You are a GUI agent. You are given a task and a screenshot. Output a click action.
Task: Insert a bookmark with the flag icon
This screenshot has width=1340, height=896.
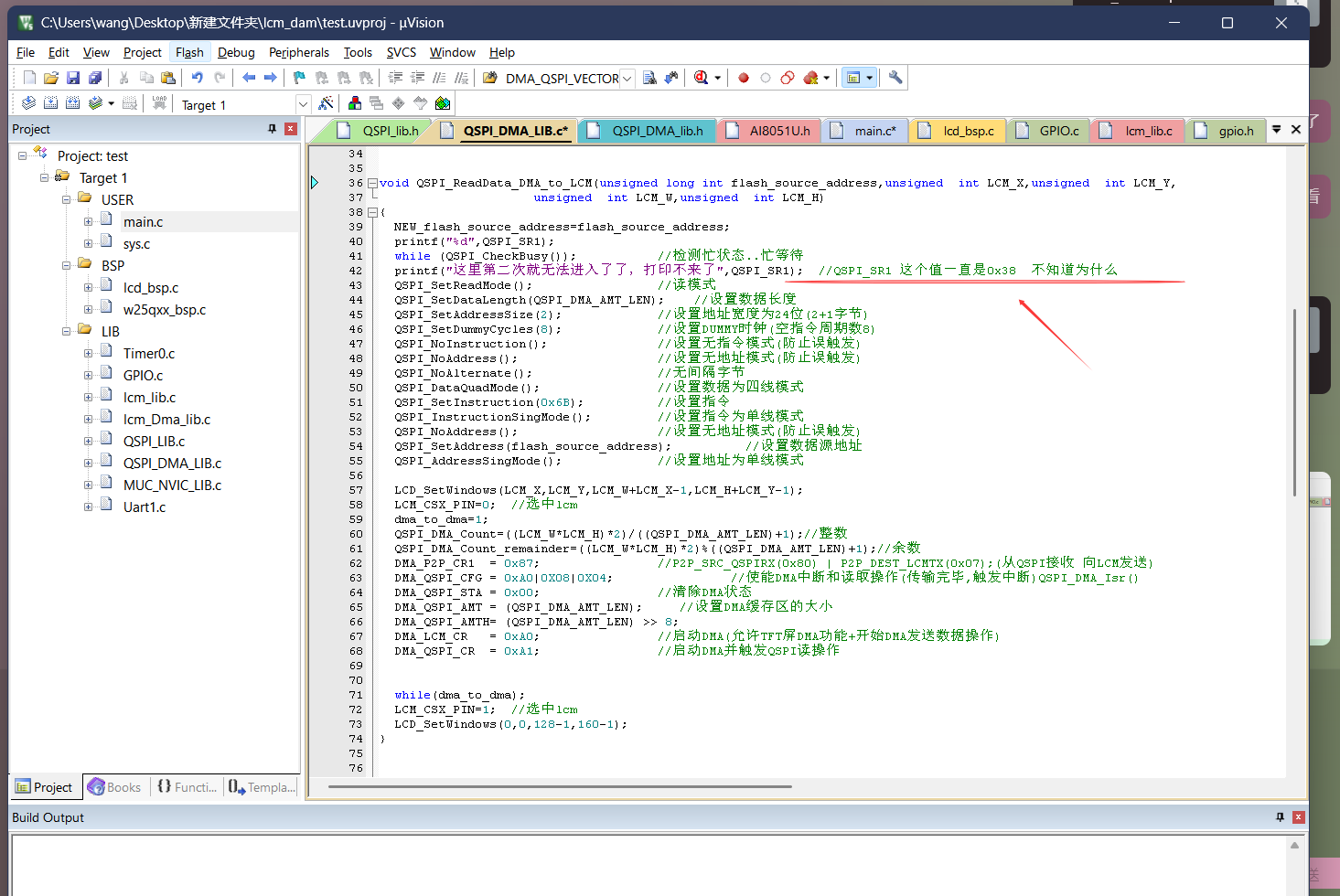tap(300, 78)
